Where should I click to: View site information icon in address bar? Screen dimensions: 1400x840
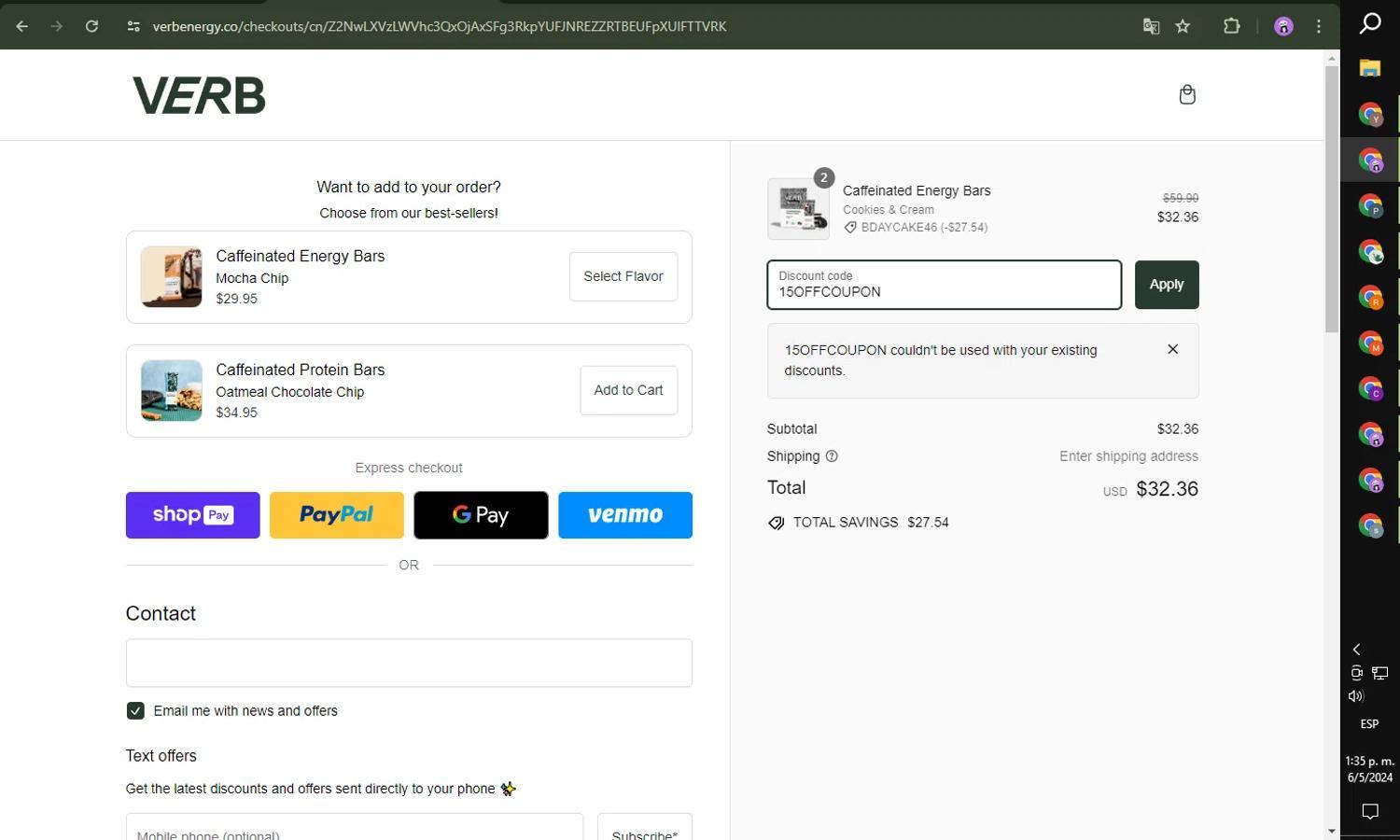point(133,26)
